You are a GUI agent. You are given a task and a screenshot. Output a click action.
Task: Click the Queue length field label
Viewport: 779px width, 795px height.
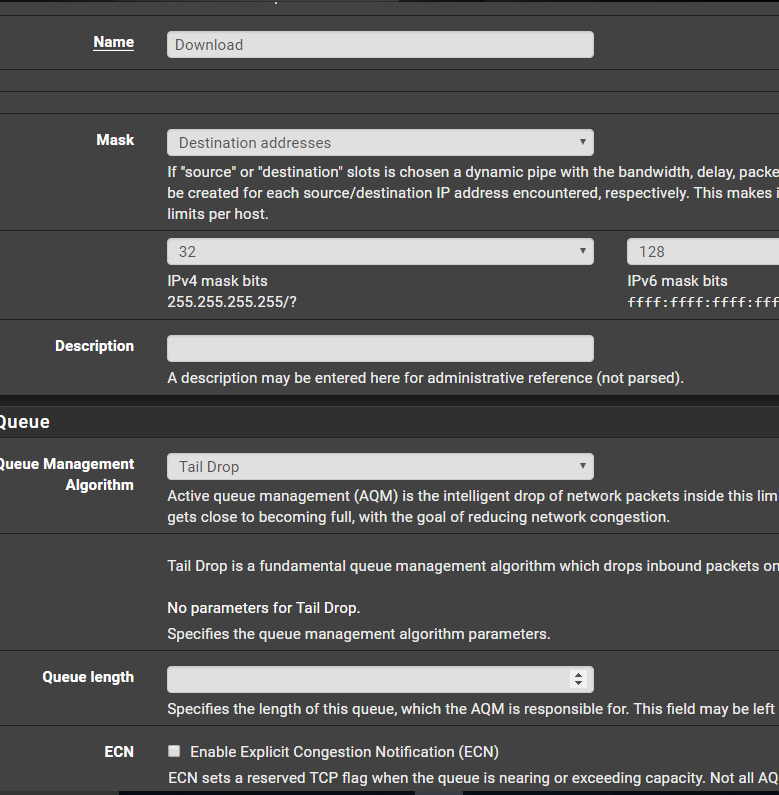tap(88, 677)
